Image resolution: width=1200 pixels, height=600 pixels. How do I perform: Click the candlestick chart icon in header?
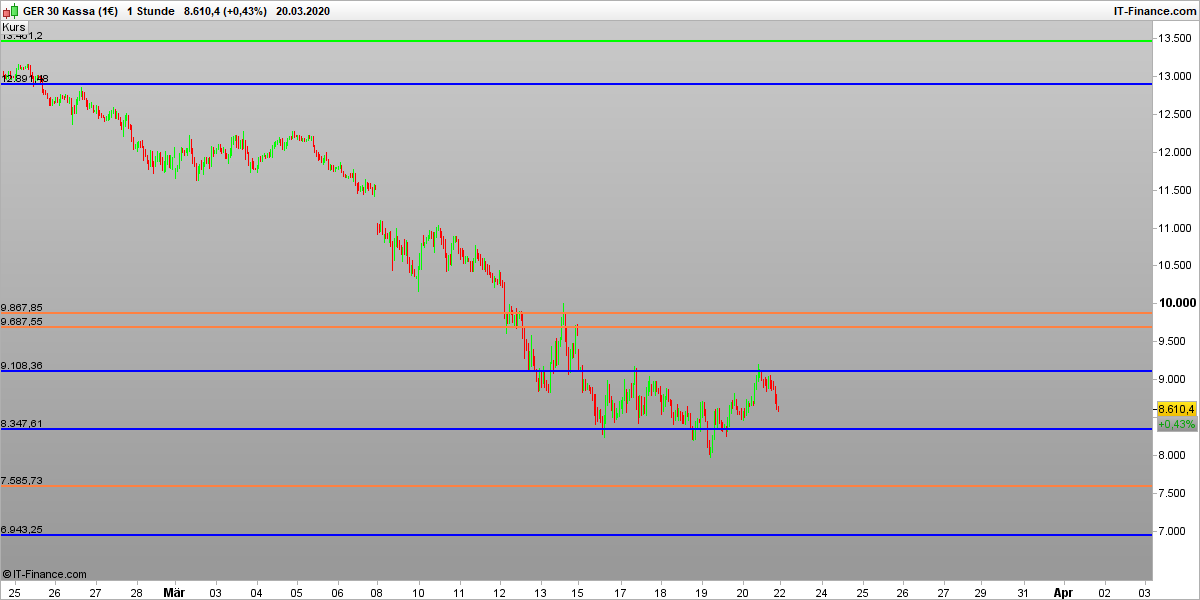coord(11,11)
